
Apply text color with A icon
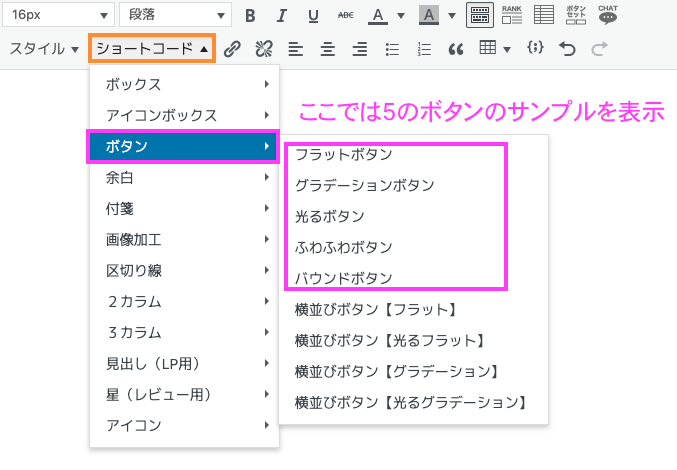(378, 16)
